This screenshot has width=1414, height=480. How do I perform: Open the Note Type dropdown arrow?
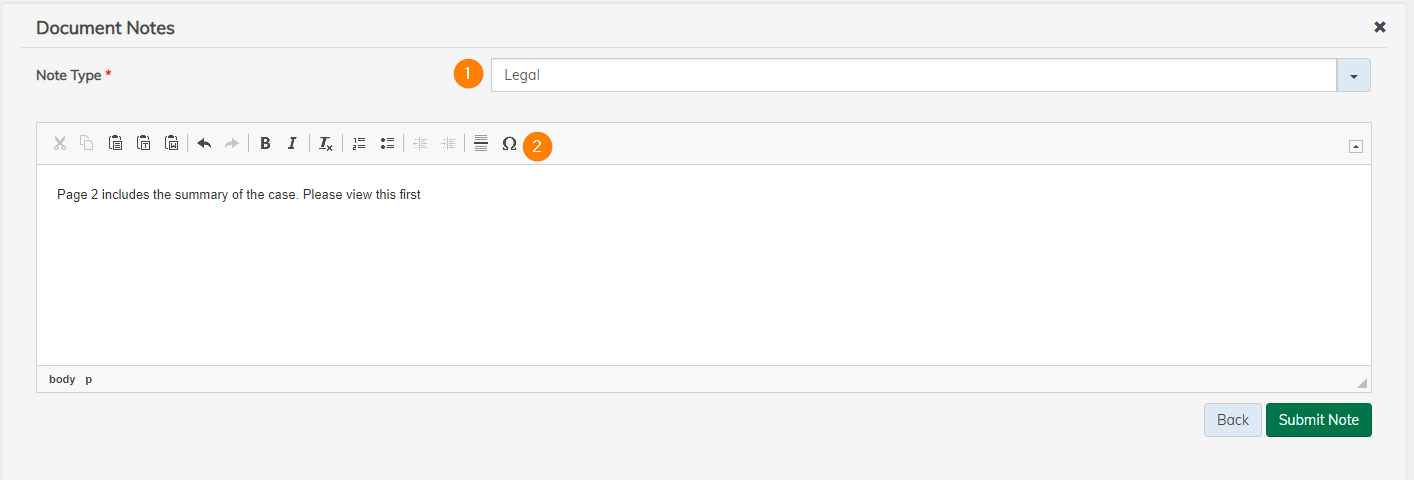point(1353,75)
